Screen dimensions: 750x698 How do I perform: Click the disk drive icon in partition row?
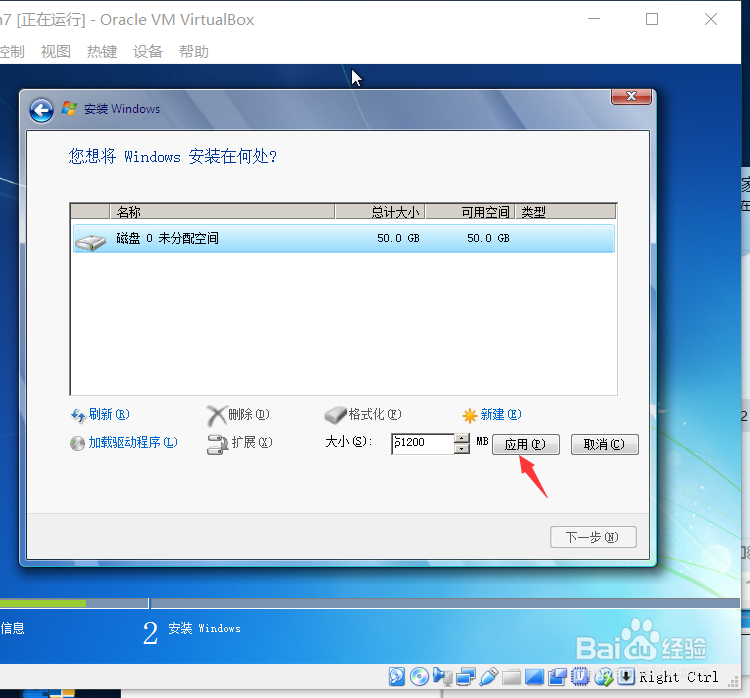[90, 242]
